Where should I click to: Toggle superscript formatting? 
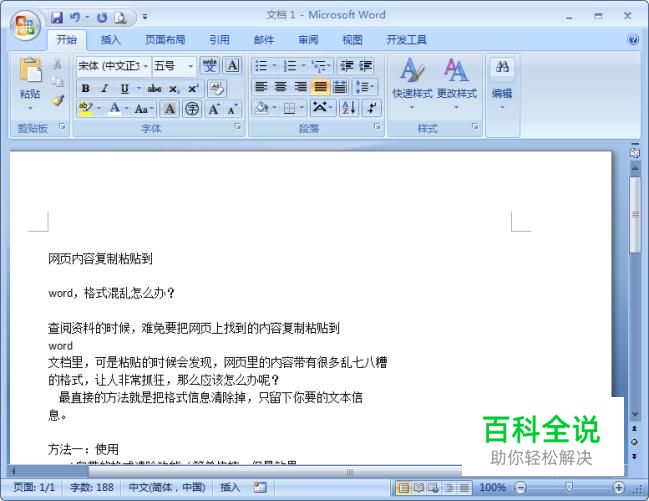(193, 88)
